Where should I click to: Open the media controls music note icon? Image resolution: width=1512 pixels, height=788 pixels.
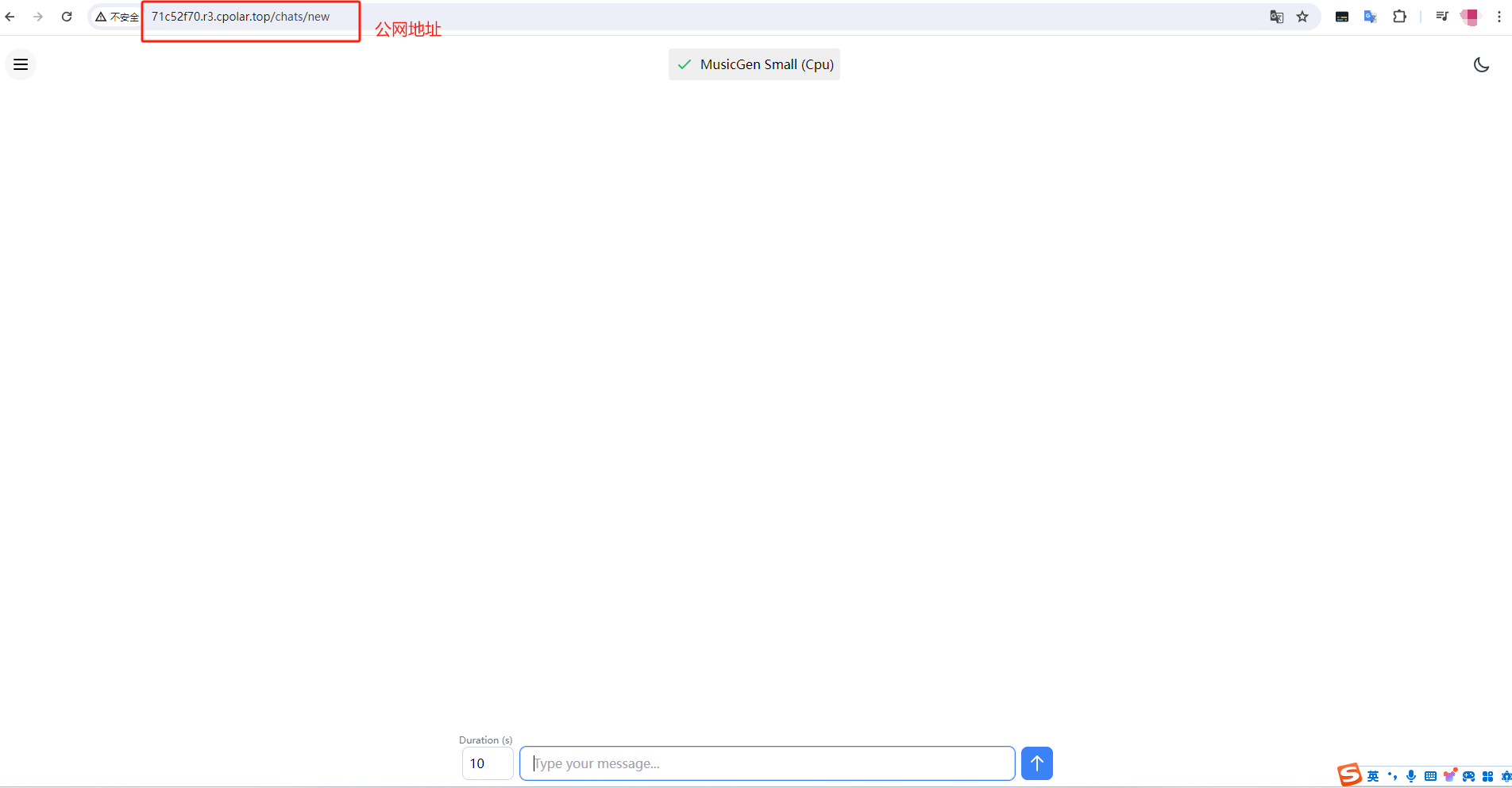[x=1442, y=17]
